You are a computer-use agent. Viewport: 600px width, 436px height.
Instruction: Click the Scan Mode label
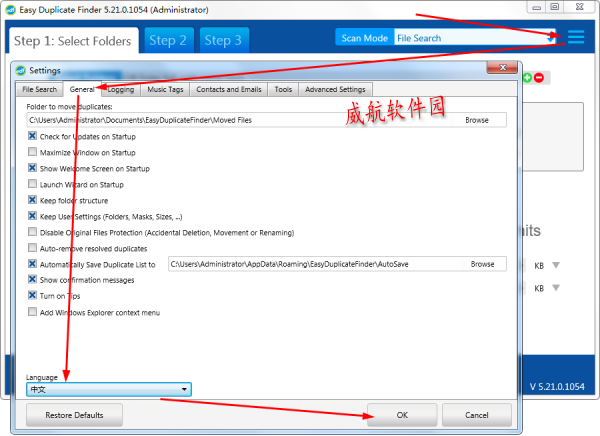365,38
